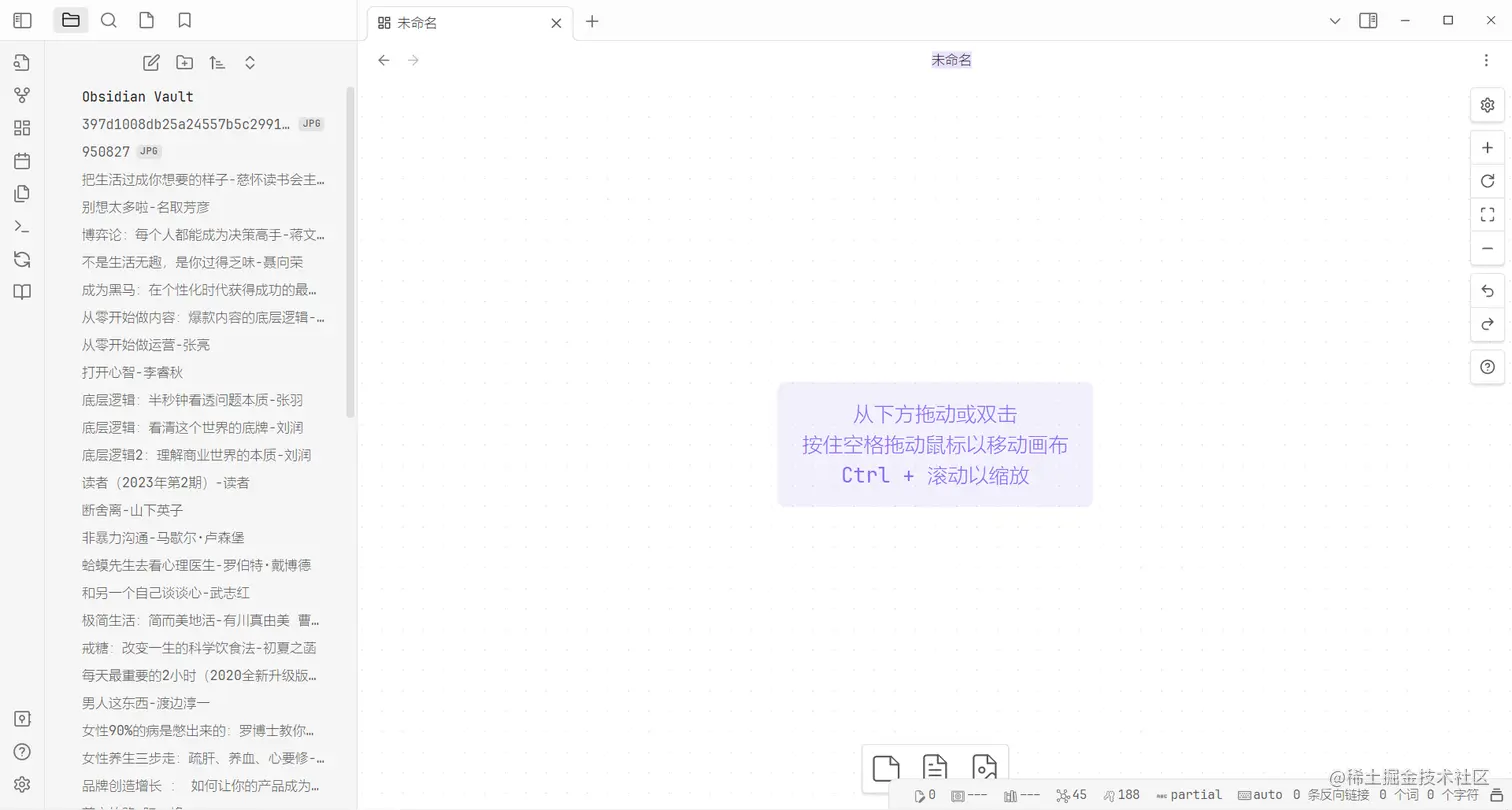
Task: Undo the last canvas action
Action: click(x=1487, y=291)
